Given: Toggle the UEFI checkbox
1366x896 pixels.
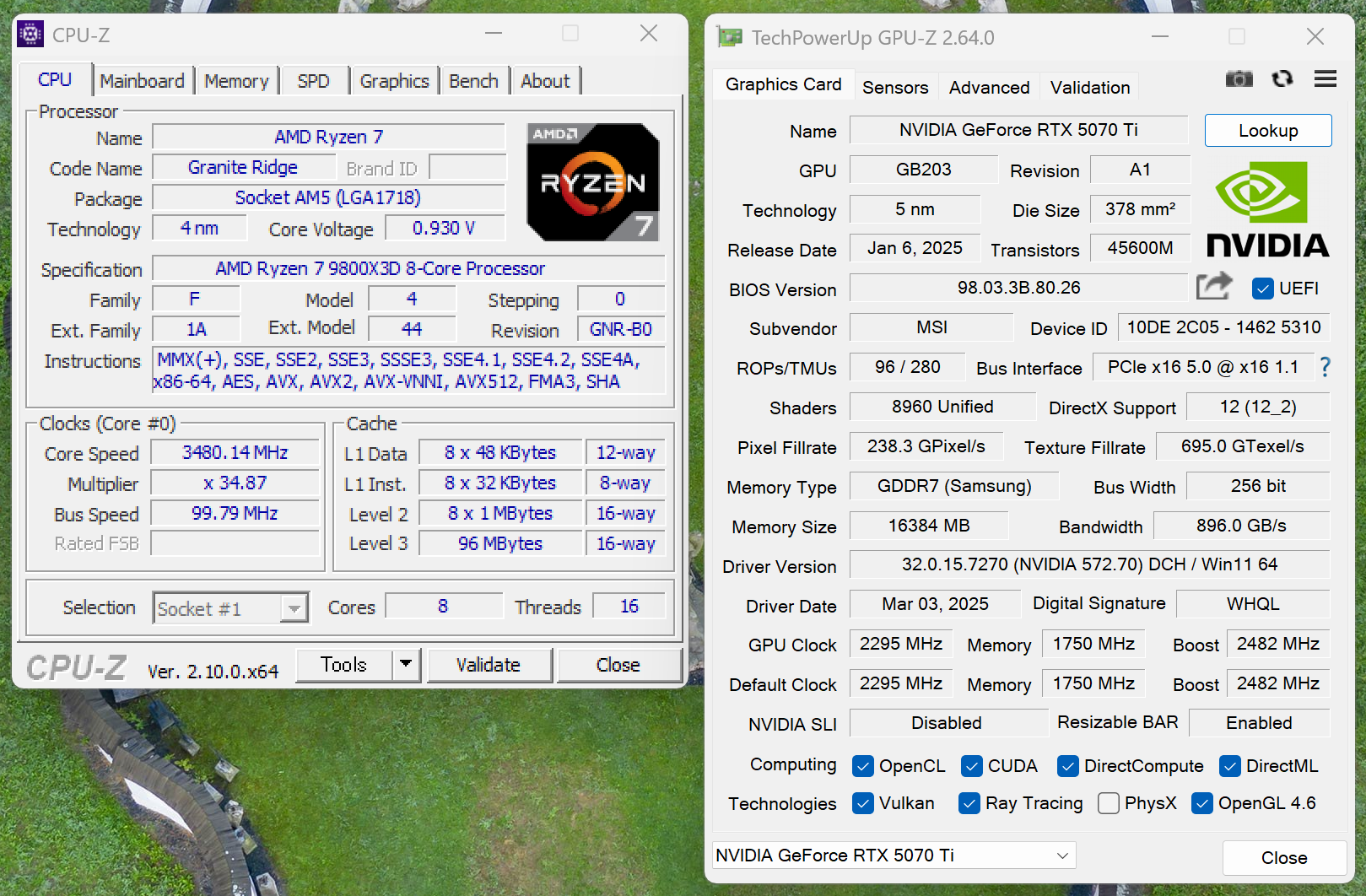Looking at the screenshot, I should 1263,289.
